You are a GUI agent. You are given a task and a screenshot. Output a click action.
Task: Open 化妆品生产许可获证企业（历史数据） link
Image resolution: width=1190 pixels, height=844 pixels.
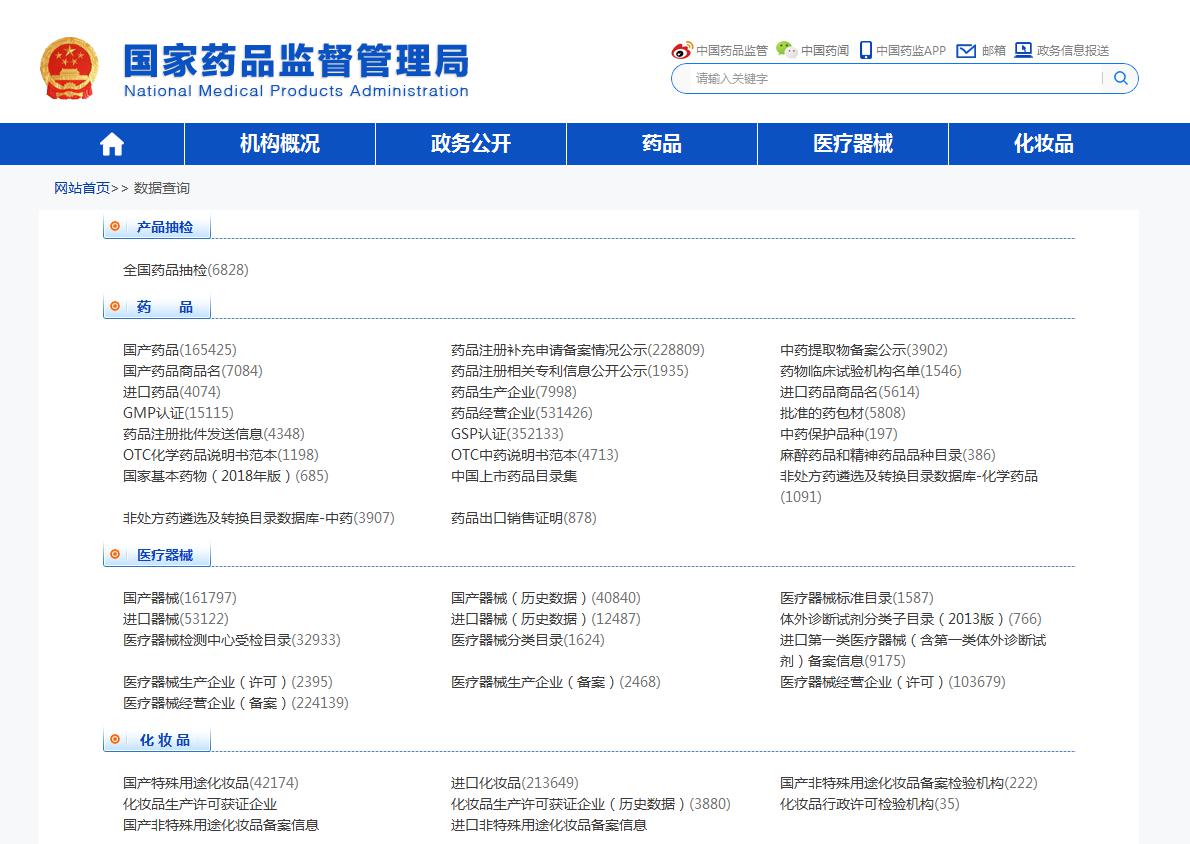590,805
